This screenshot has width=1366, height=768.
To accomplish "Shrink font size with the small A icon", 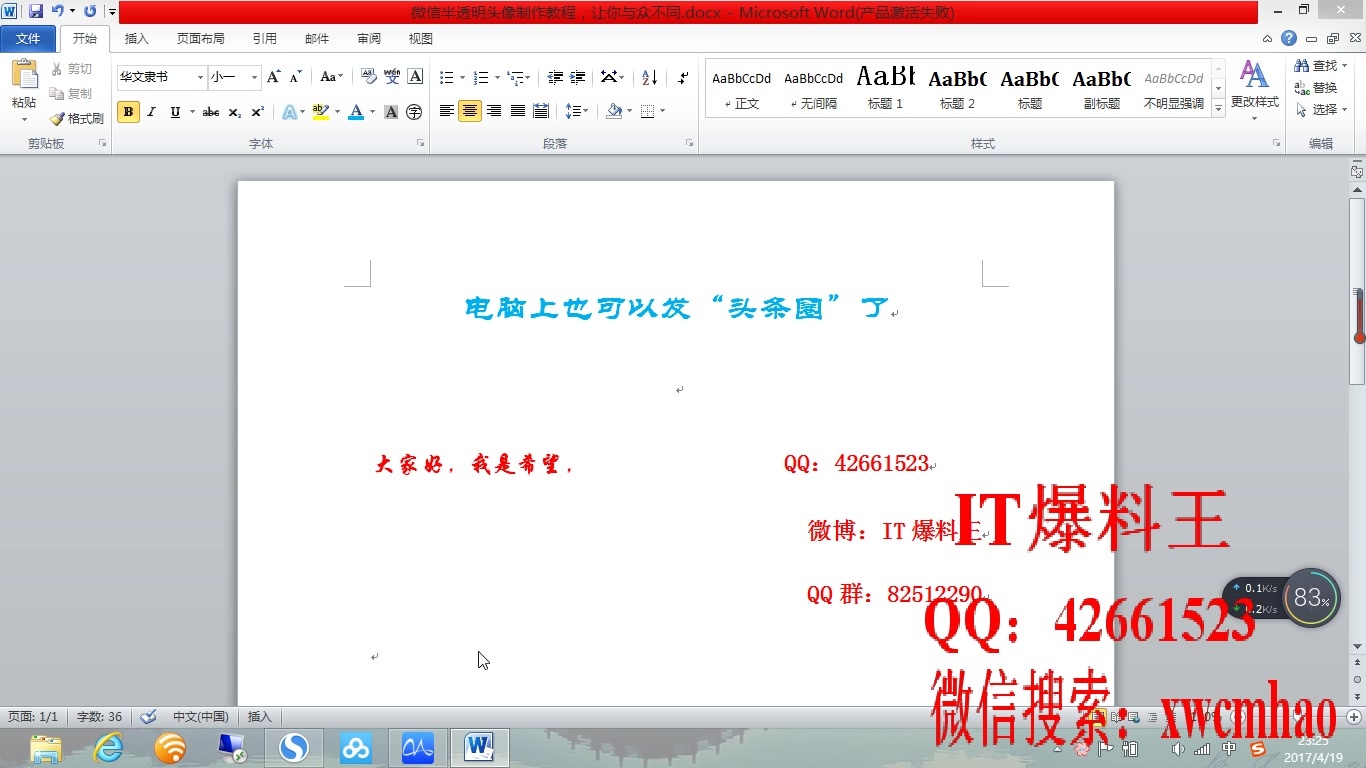I will click(295, 77).
